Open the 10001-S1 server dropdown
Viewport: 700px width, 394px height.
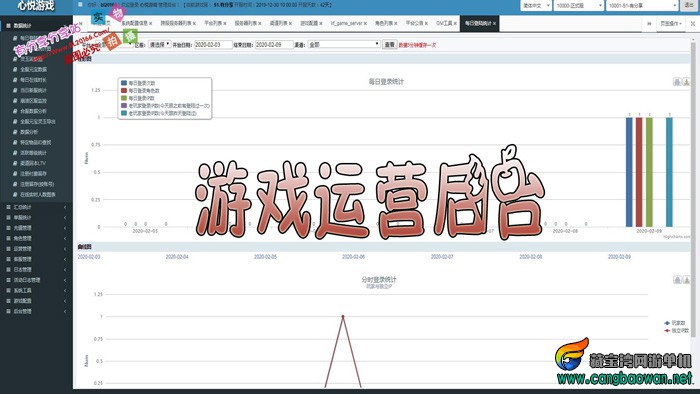click(642, 5)
